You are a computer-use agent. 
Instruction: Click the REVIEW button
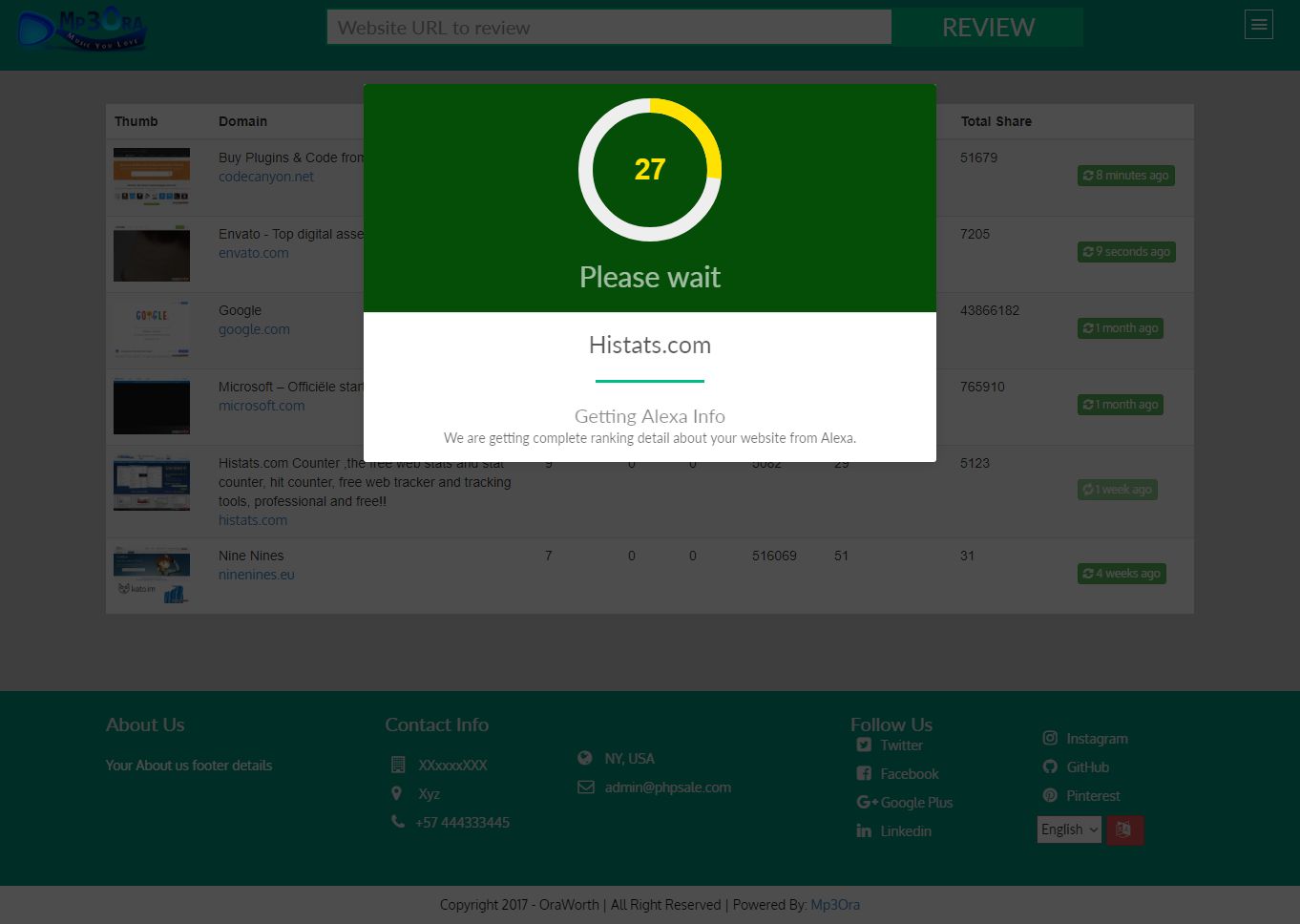(x=988, y=28)
